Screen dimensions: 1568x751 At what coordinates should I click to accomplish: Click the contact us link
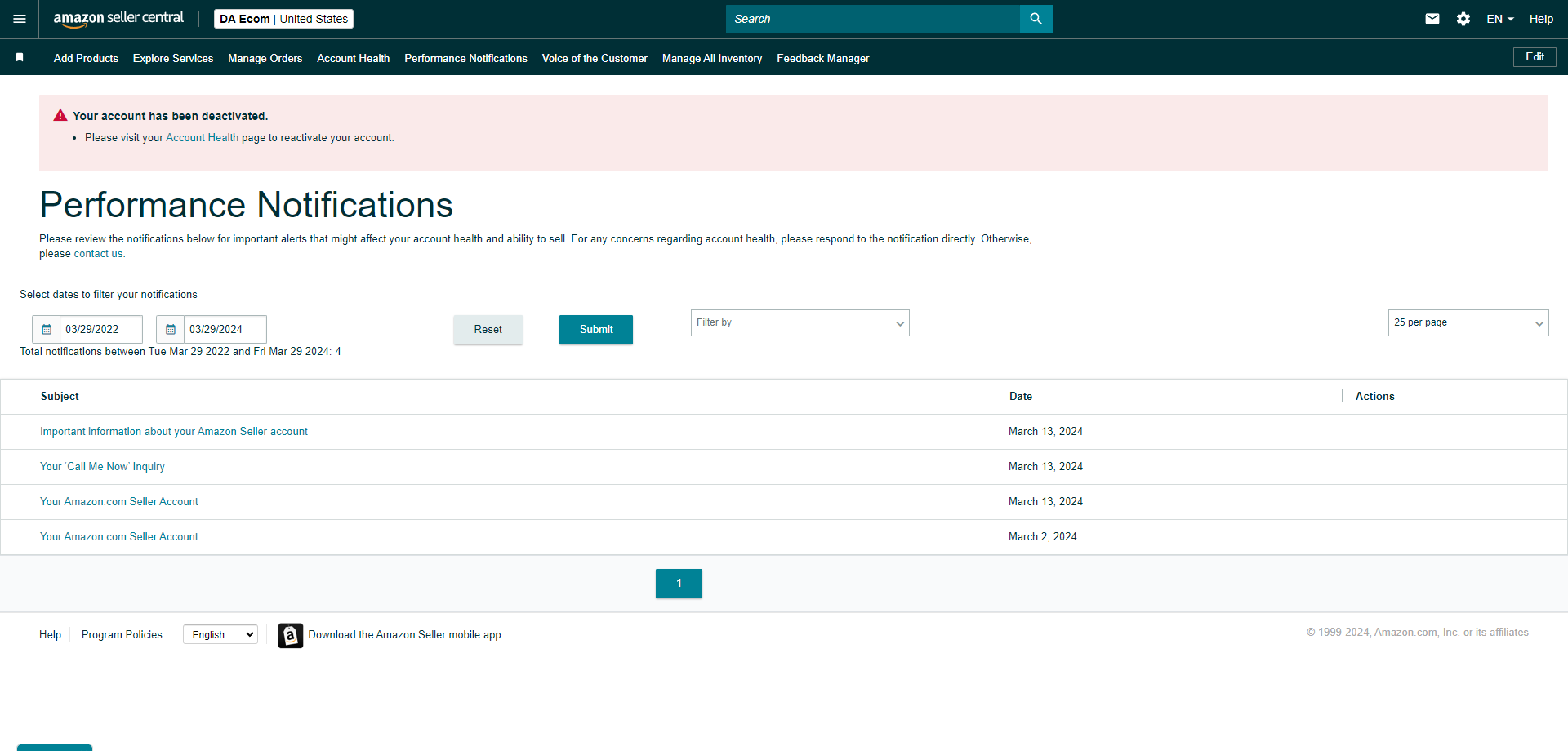pyautogui.click(x=99, y=254)
